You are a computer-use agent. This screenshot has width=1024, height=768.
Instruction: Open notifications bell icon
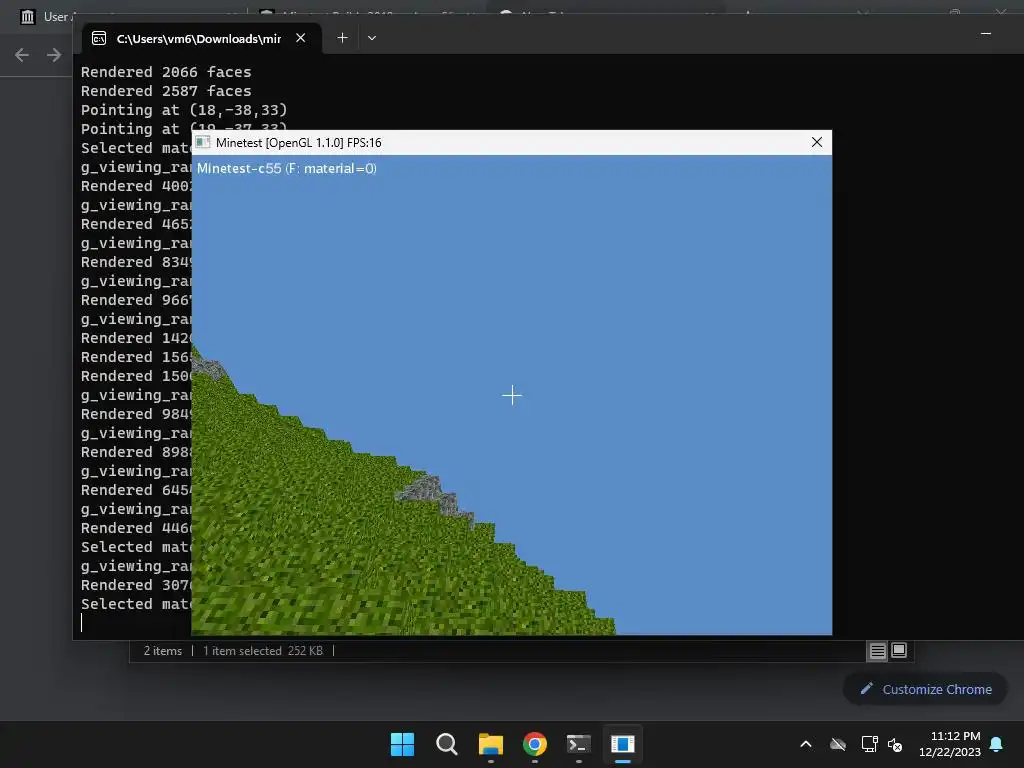coord(997,744)
